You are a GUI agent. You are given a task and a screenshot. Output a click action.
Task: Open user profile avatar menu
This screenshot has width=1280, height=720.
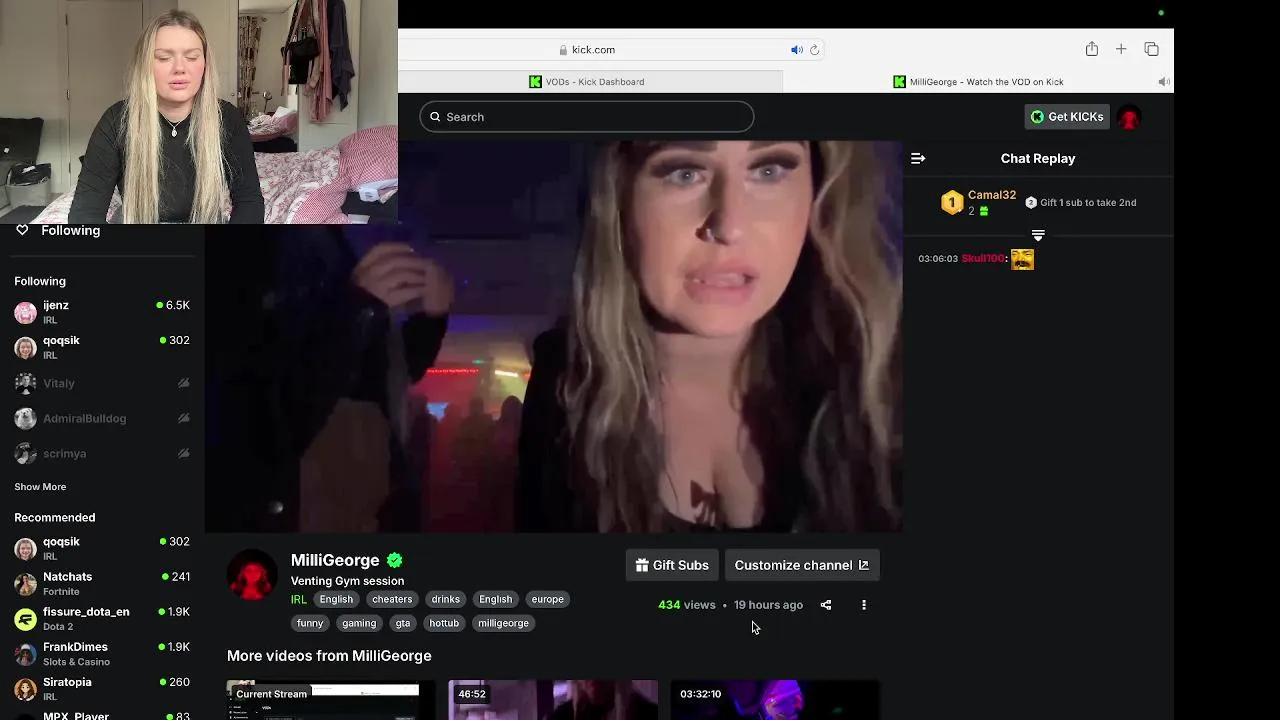1129,117
